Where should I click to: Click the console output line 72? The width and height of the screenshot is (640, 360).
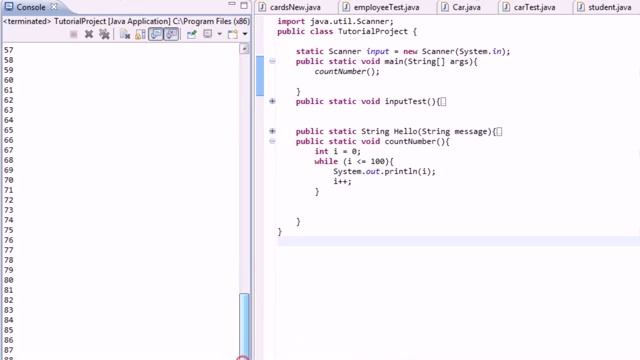point(9,200)
